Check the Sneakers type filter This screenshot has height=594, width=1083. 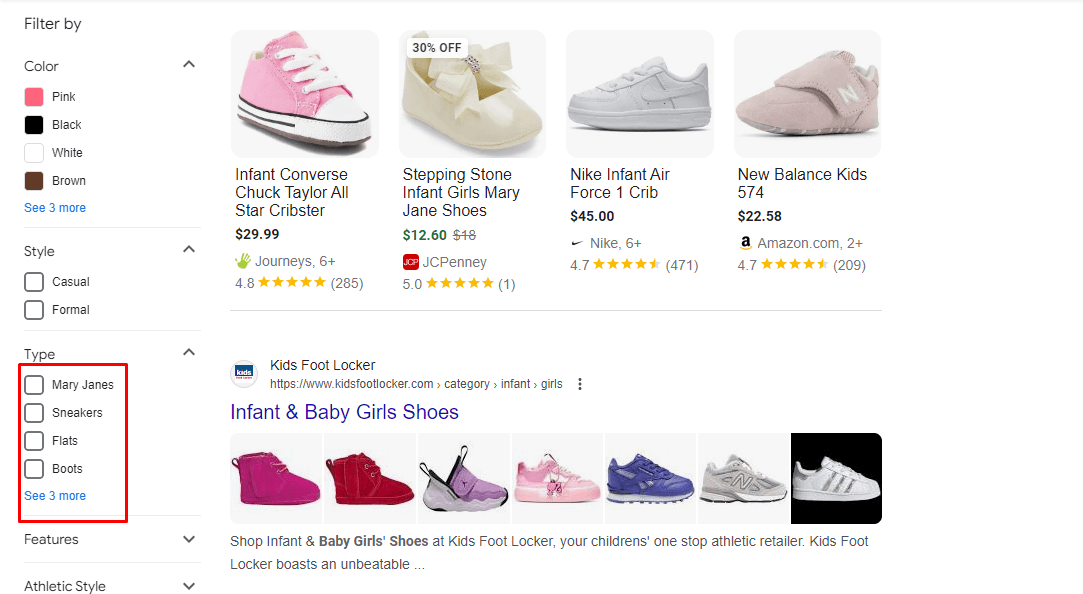[x=35, y=412]
